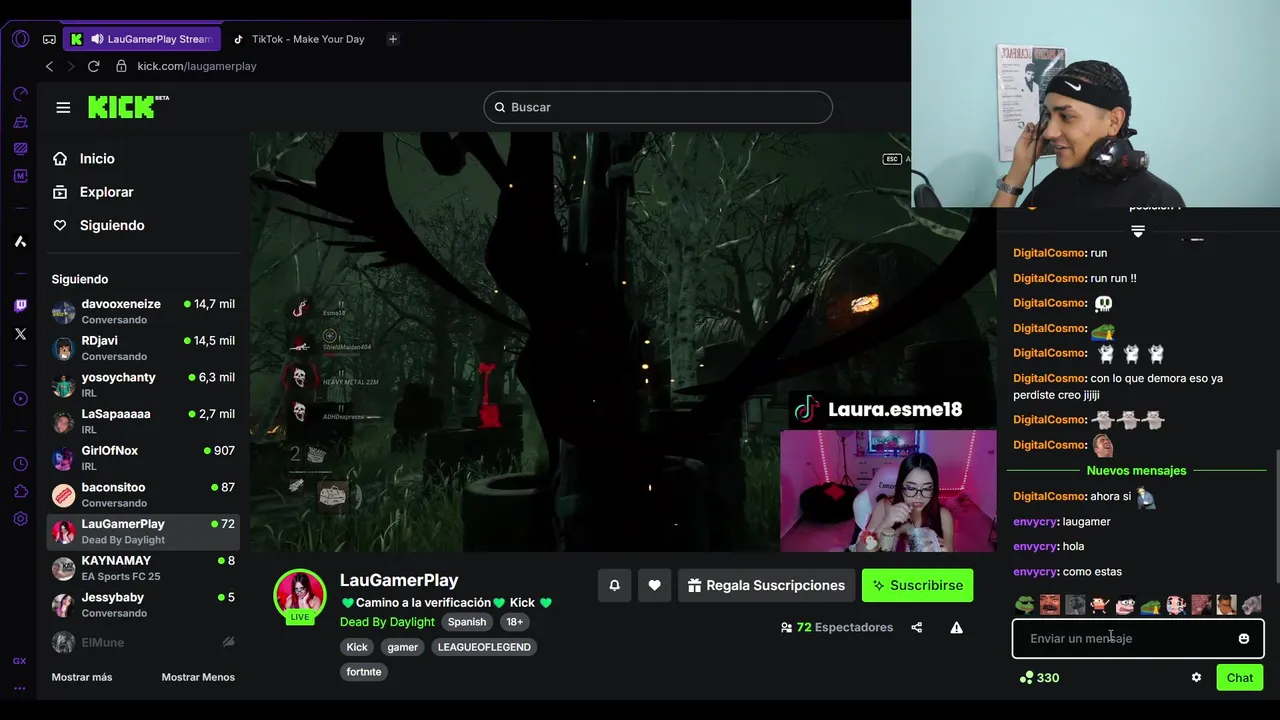Click the browser forward arrow
The height and width of the screenshot is (720, 1280).
[x=71, y=66]
